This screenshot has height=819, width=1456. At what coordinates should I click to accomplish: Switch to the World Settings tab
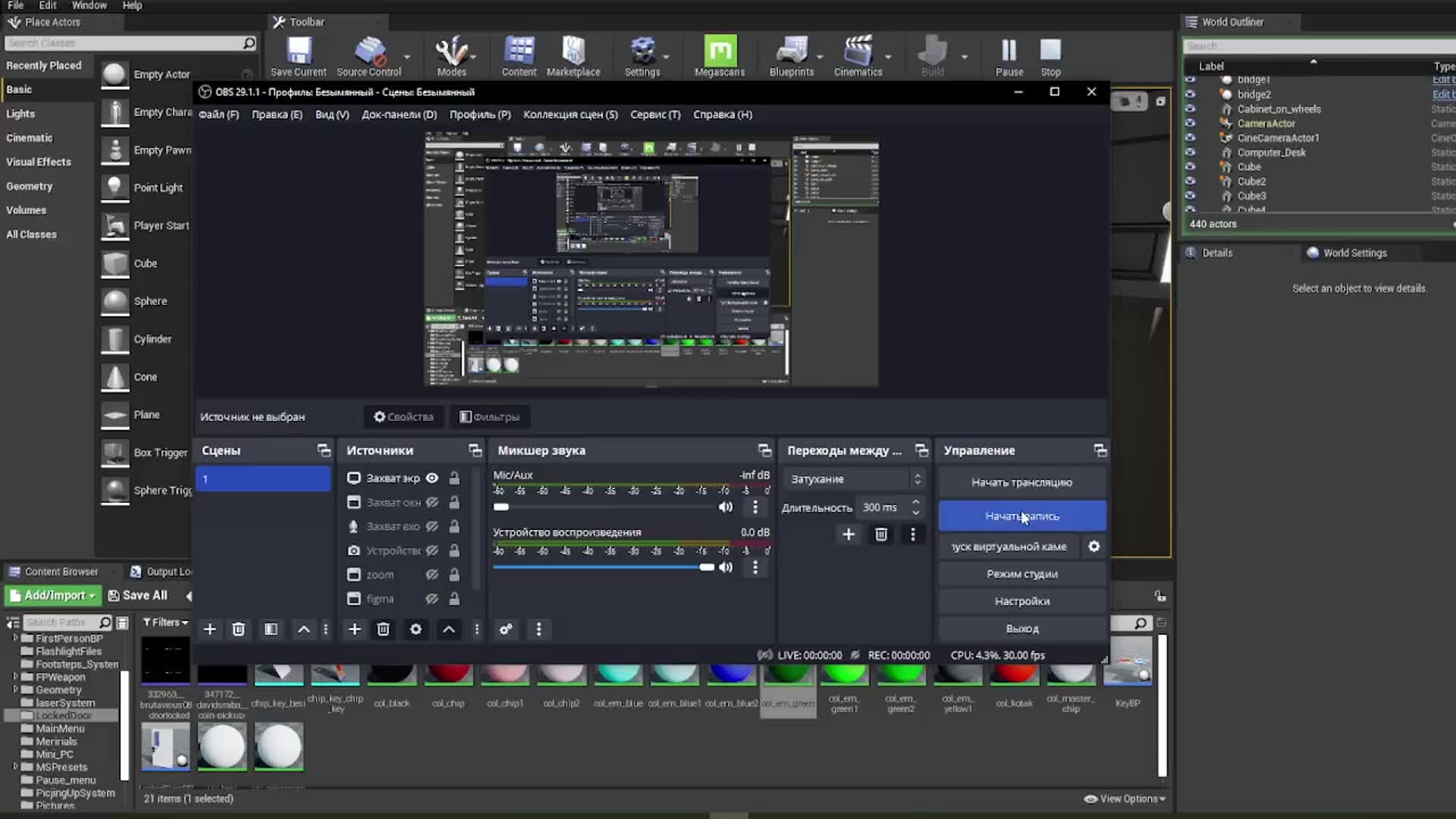tap(1354, 253)
